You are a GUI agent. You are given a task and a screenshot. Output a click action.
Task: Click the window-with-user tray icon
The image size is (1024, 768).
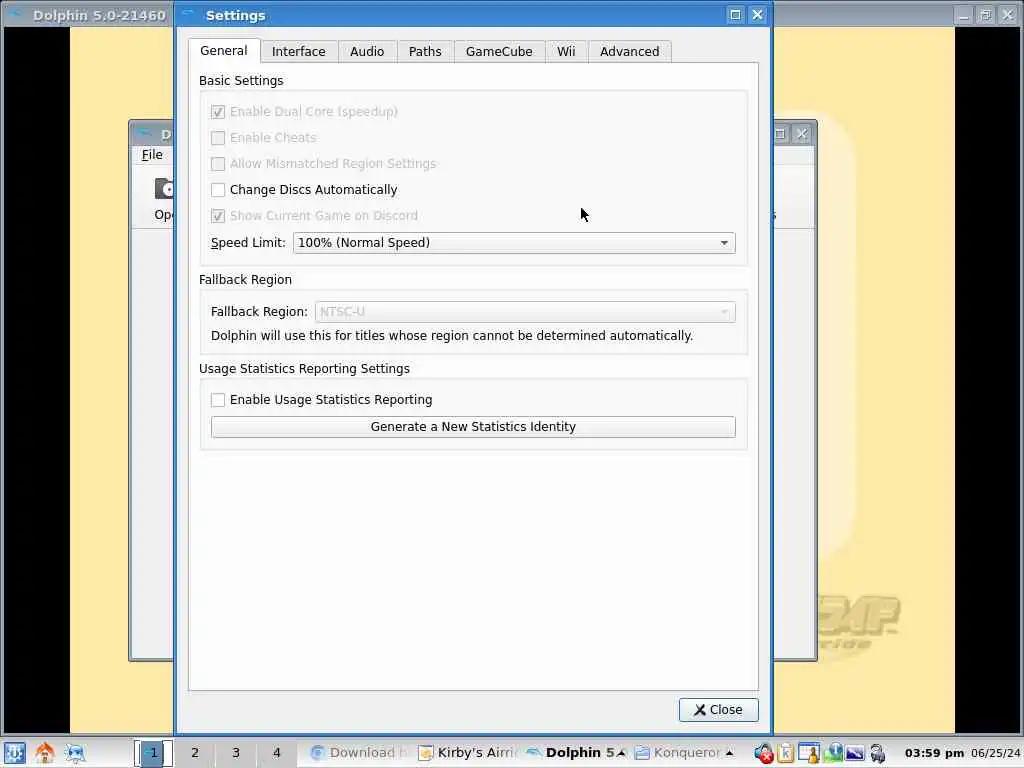[x=808, y=753]
